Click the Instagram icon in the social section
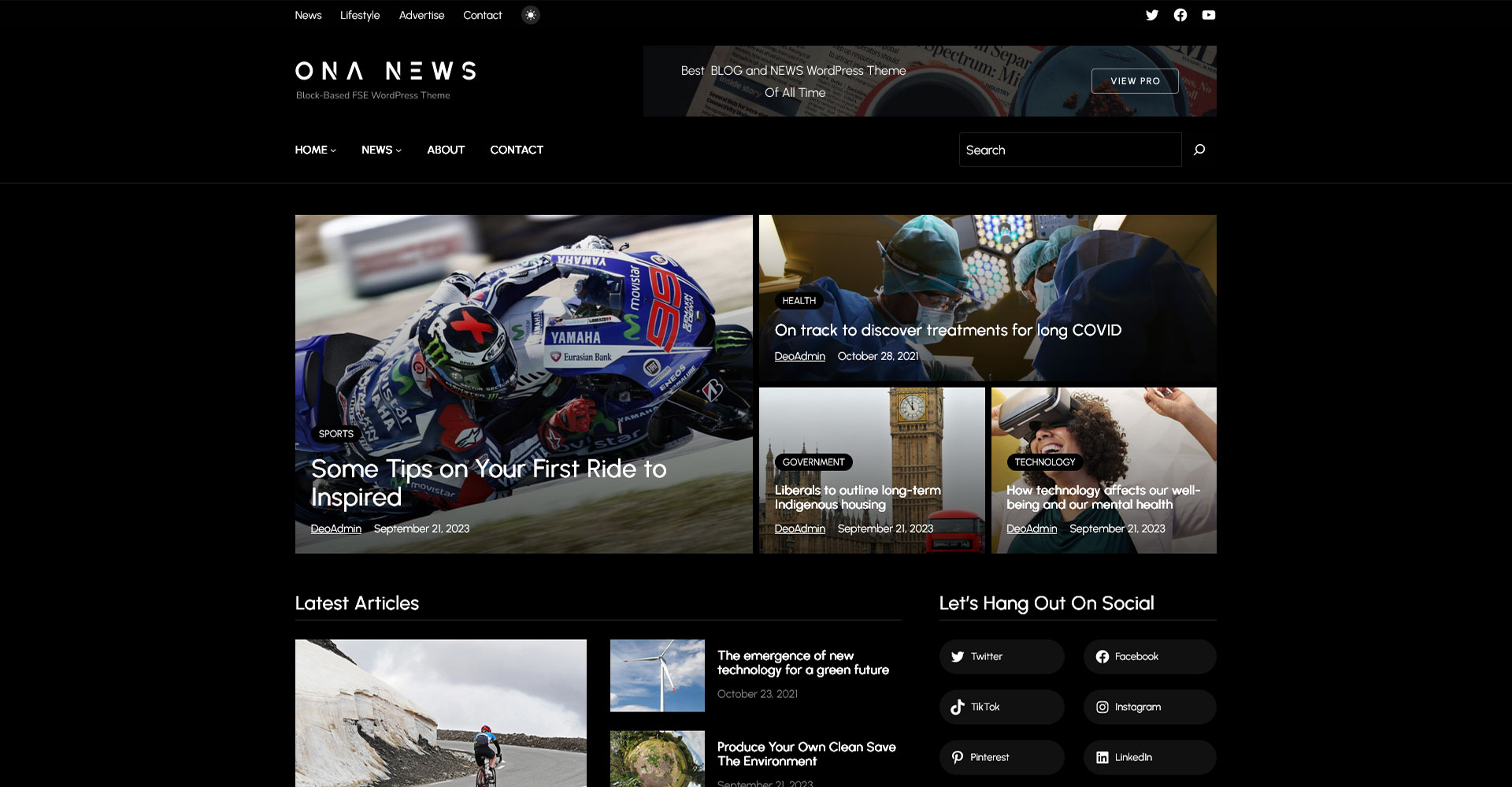The image size is (1512, 787). click(1102, 707)
